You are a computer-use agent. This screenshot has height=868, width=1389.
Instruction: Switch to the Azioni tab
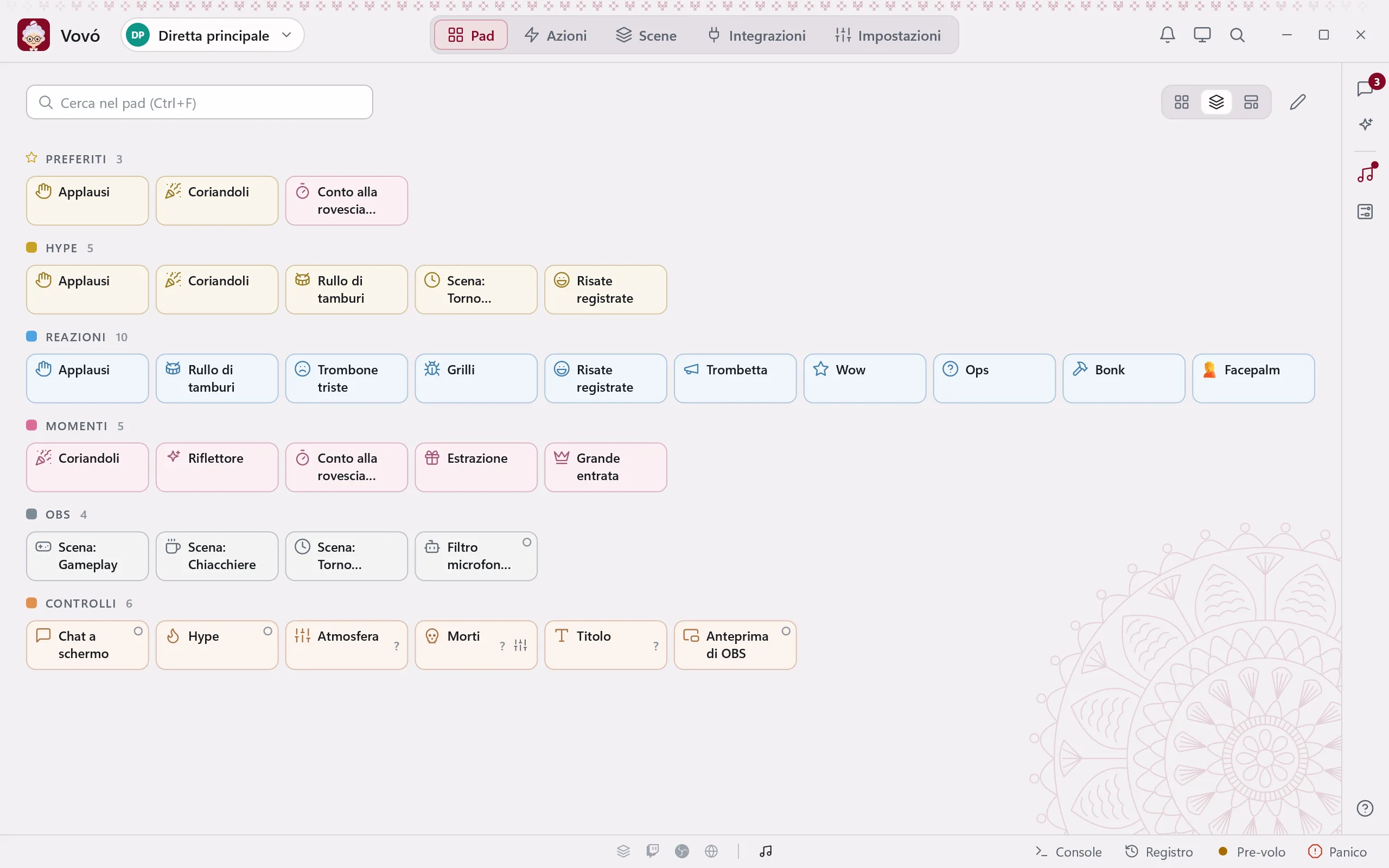point(556,35)
